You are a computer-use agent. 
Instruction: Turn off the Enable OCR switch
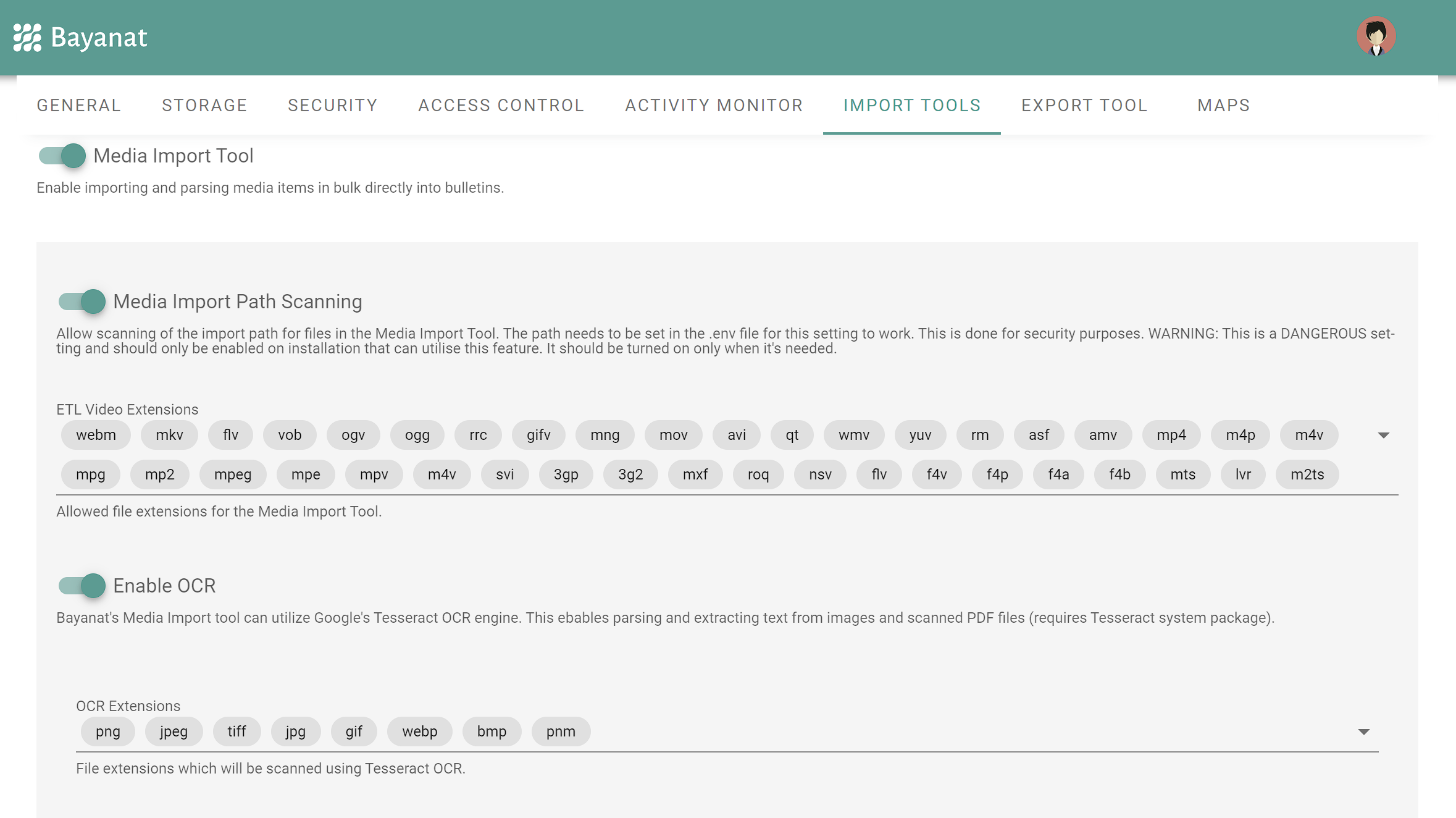point(82,586)
